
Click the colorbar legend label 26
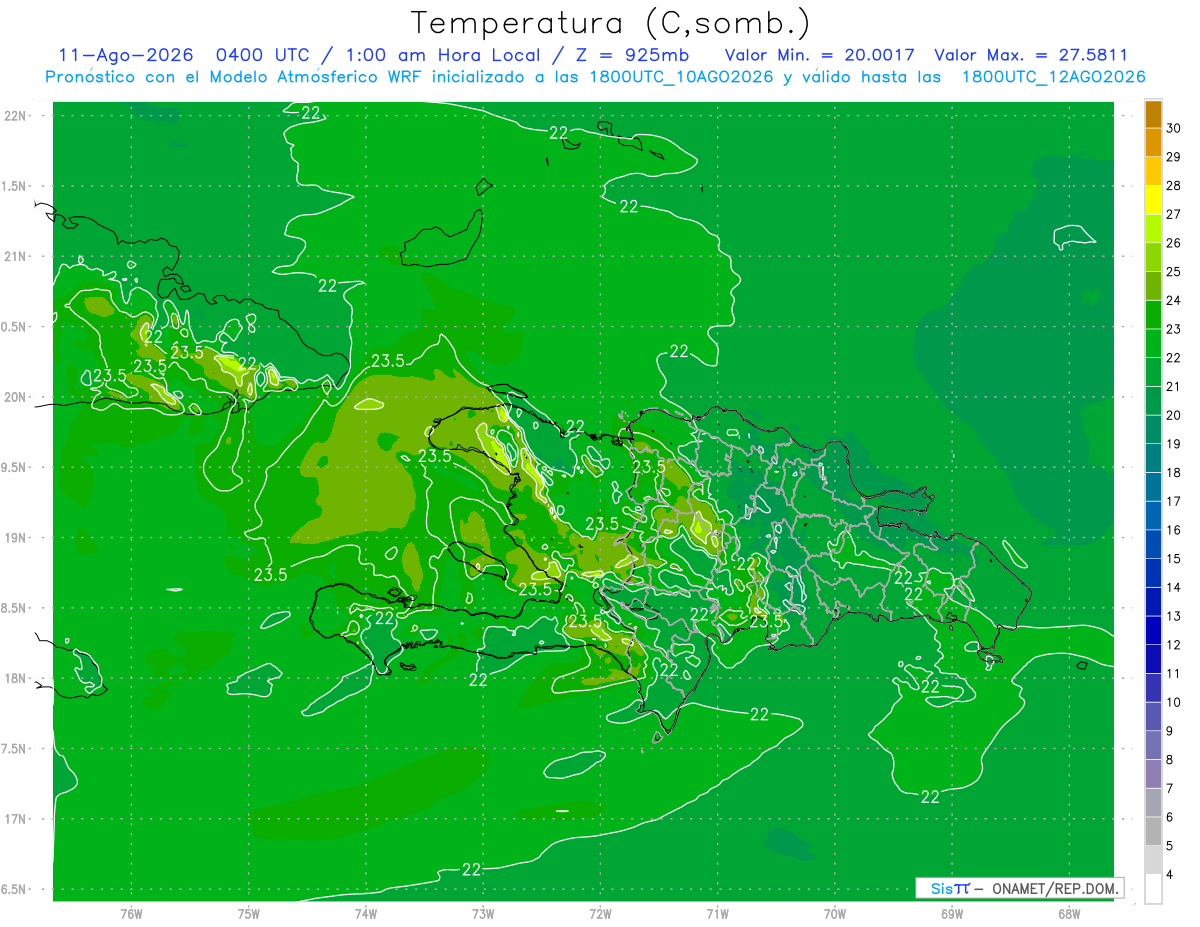[x=1173, y=243]
